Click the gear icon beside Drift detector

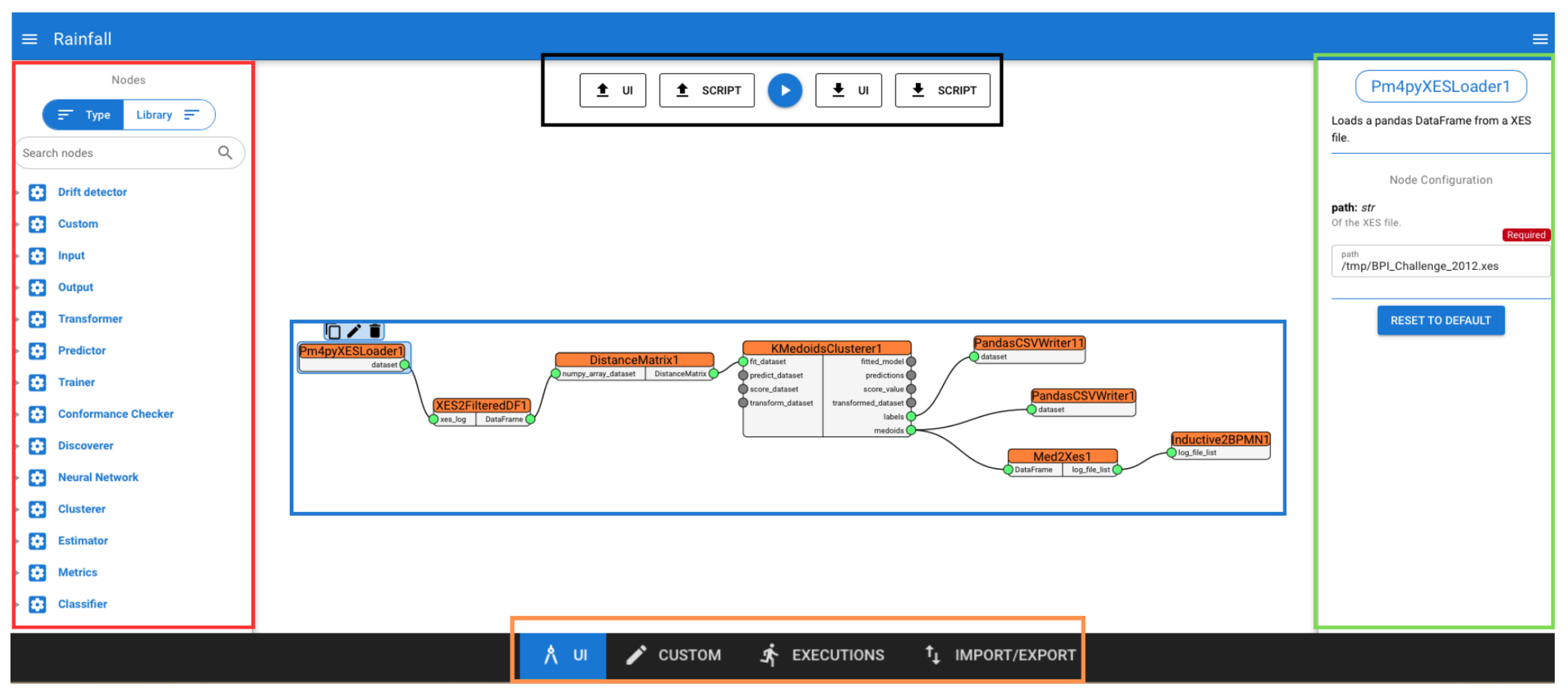37,193
